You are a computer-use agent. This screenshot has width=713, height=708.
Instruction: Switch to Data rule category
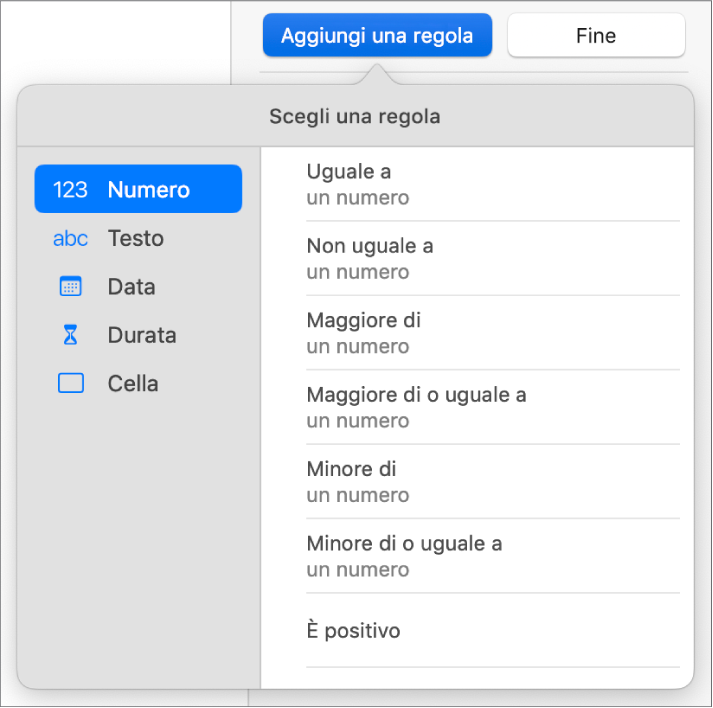pyautogui.click(x=138, y=286)
